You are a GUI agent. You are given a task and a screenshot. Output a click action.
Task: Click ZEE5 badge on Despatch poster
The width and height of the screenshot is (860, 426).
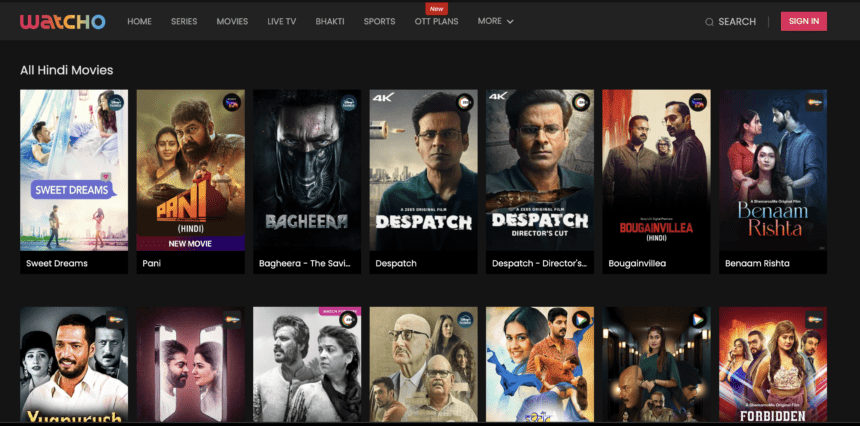465,103
